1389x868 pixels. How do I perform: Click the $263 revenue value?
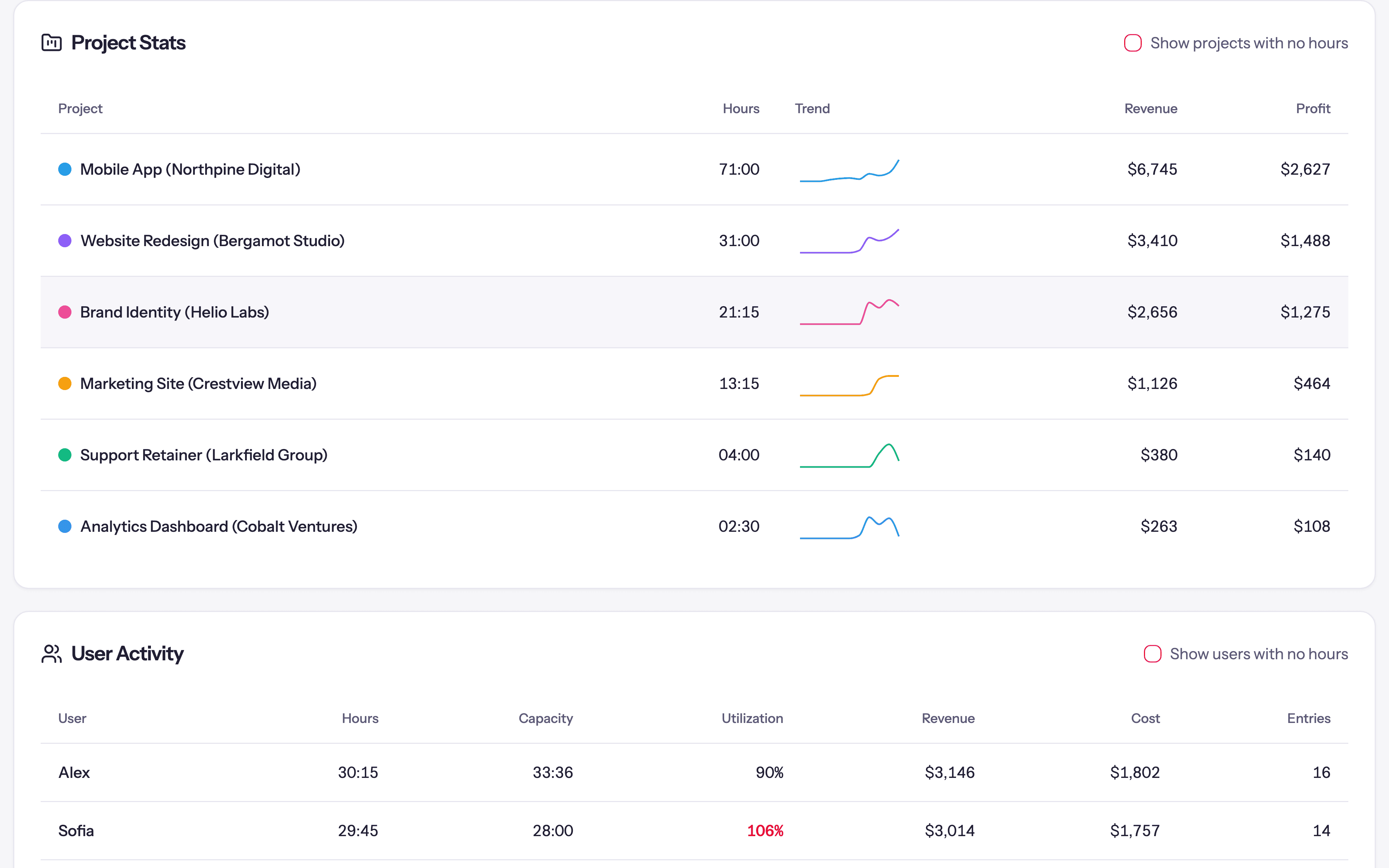click(x=1159, y=526)
